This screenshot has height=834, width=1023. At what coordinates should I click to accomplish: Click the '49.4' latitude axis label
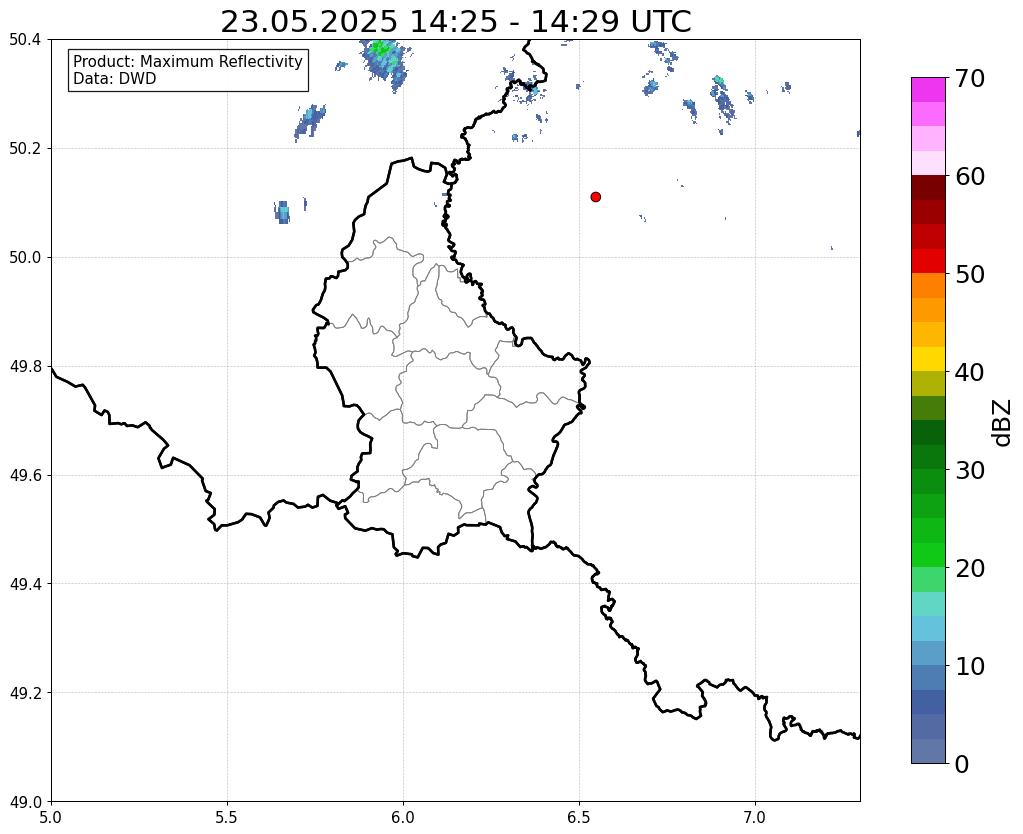pos(25,584)
